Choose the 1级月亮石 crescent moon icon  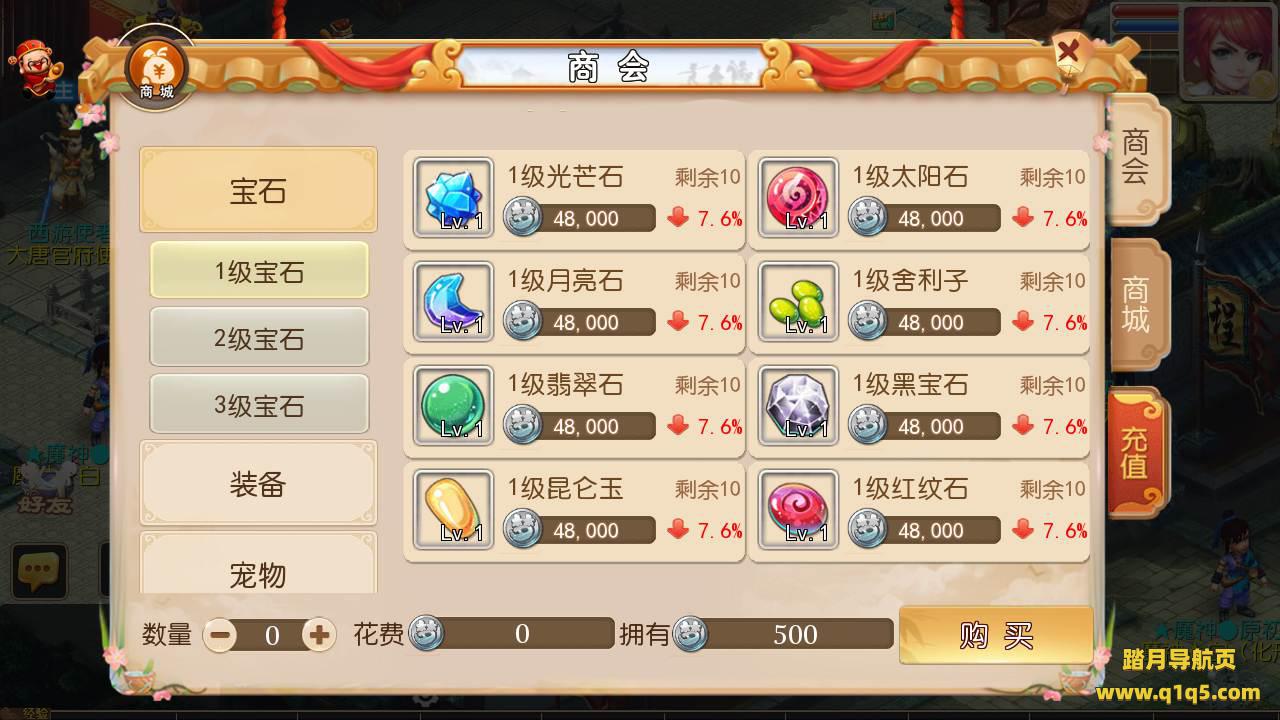click(x=453, y=301)
